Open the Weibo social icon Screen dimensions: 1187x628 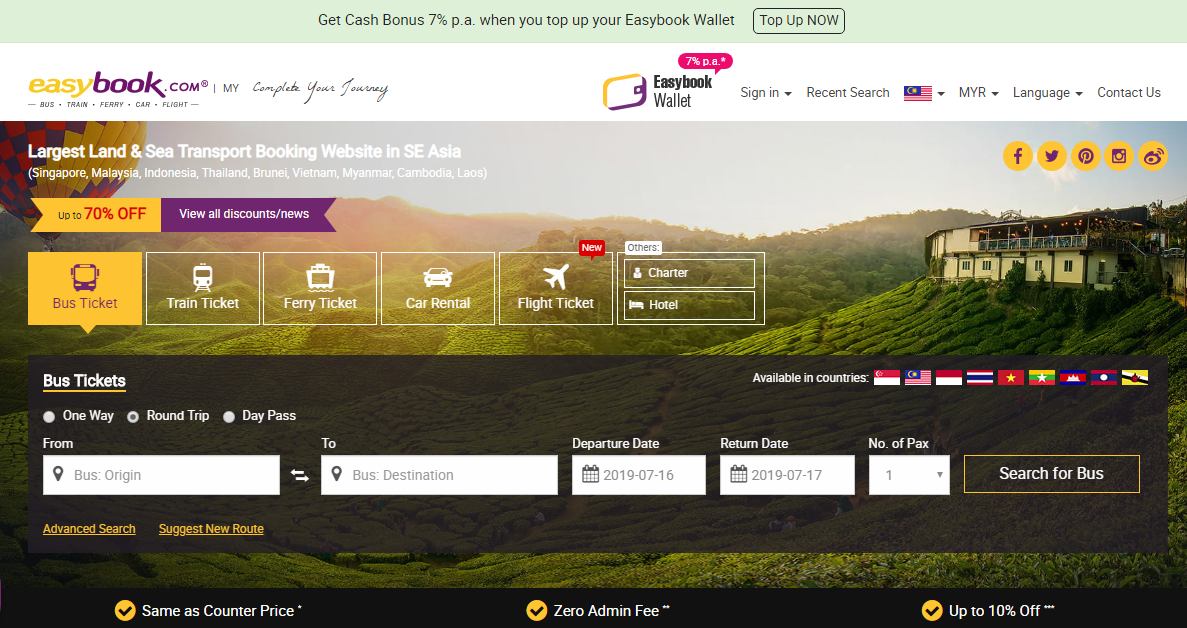[x=1153, y=157]
